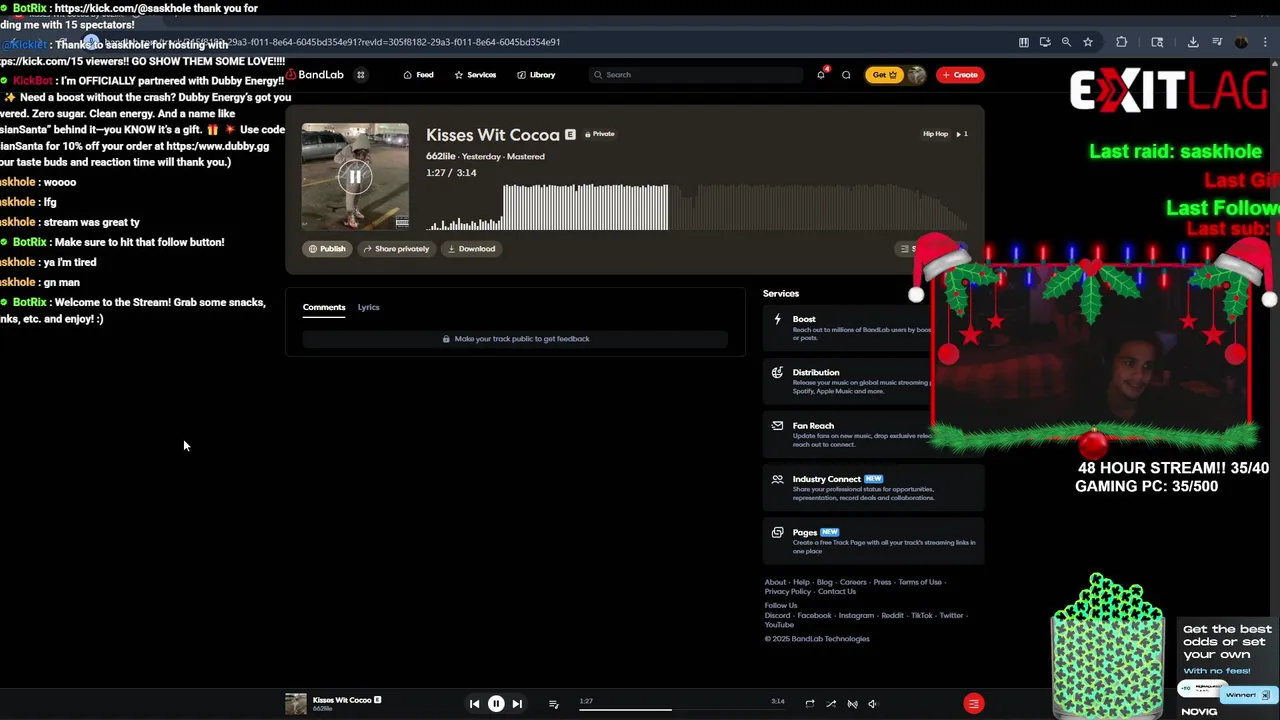Open the browser three-dot menu
Viewport: 1280px width, 720px height.
point(1266,42)
